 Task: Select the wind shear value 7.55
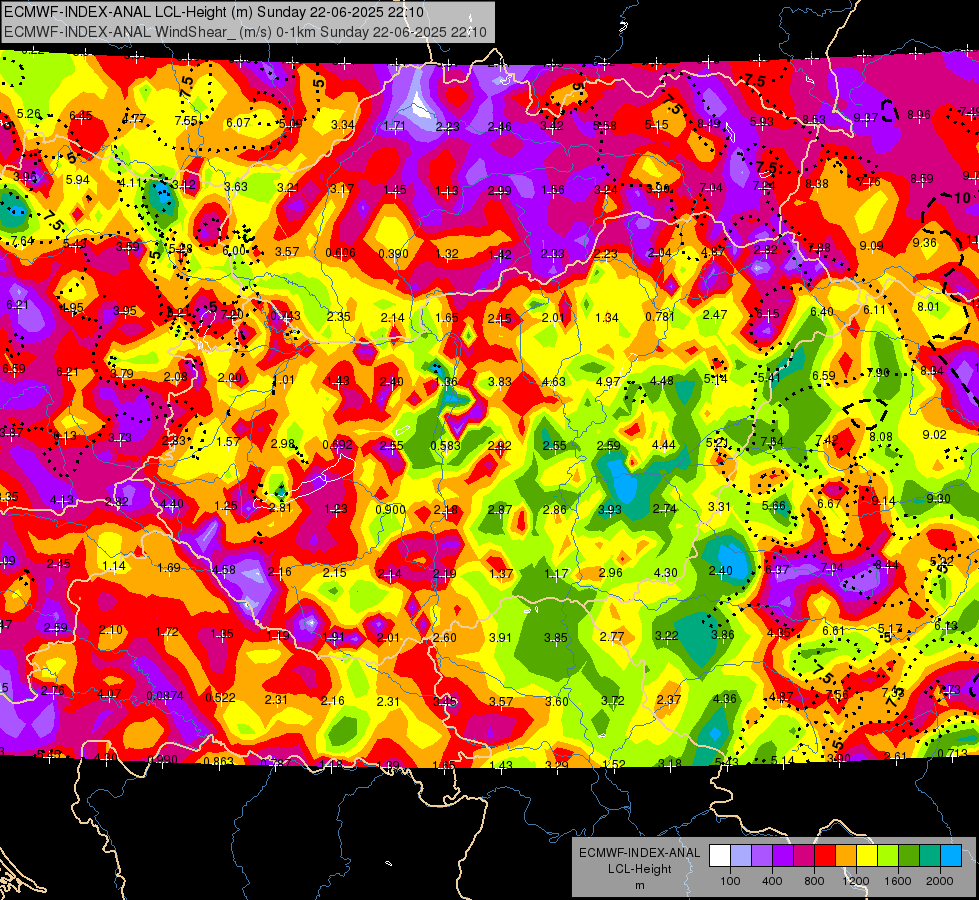(186, 121)
